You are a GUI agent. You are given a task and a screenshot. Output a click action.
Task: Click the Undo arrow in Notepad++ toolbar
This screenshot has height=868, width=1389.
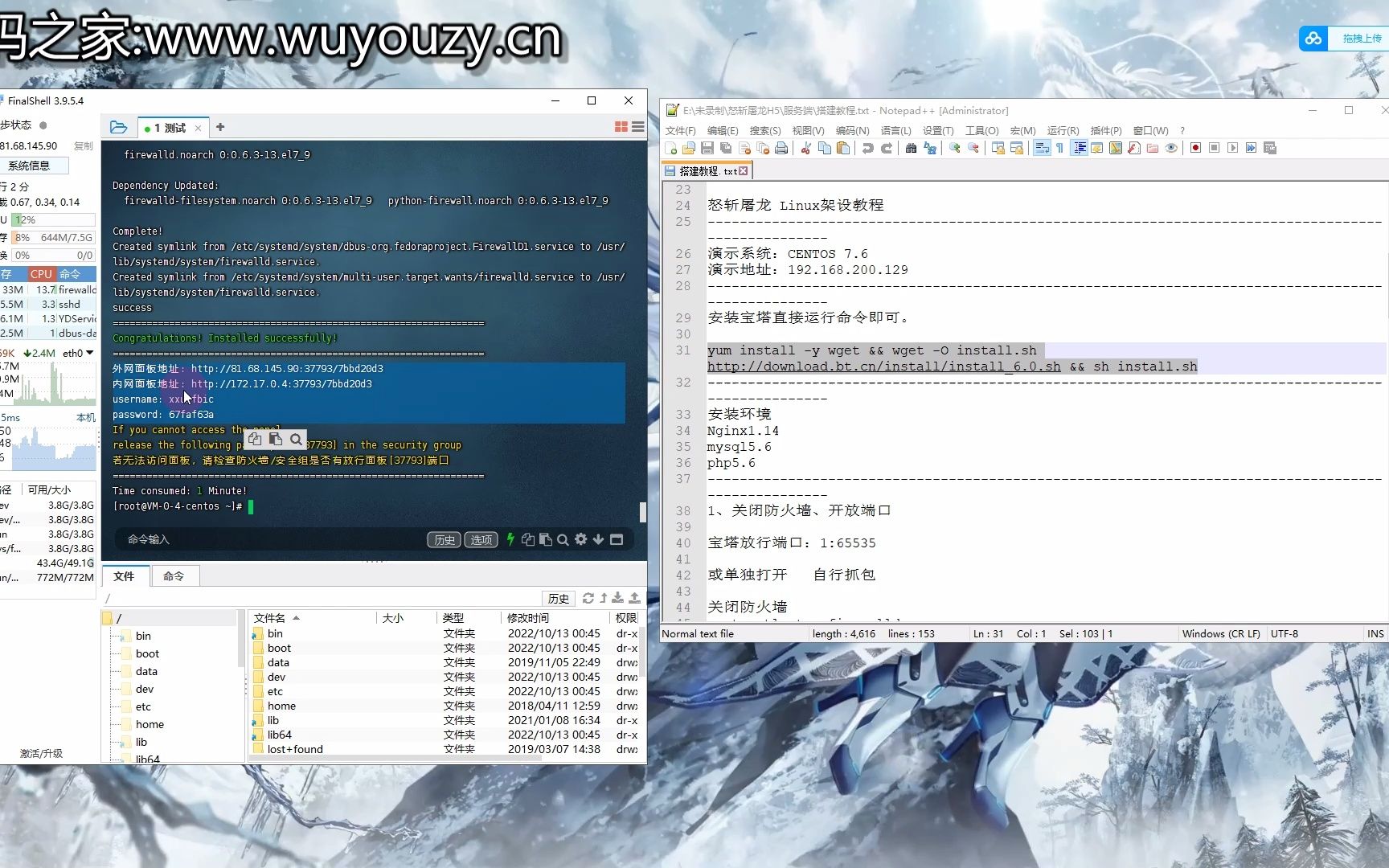[x=867, y=148]
